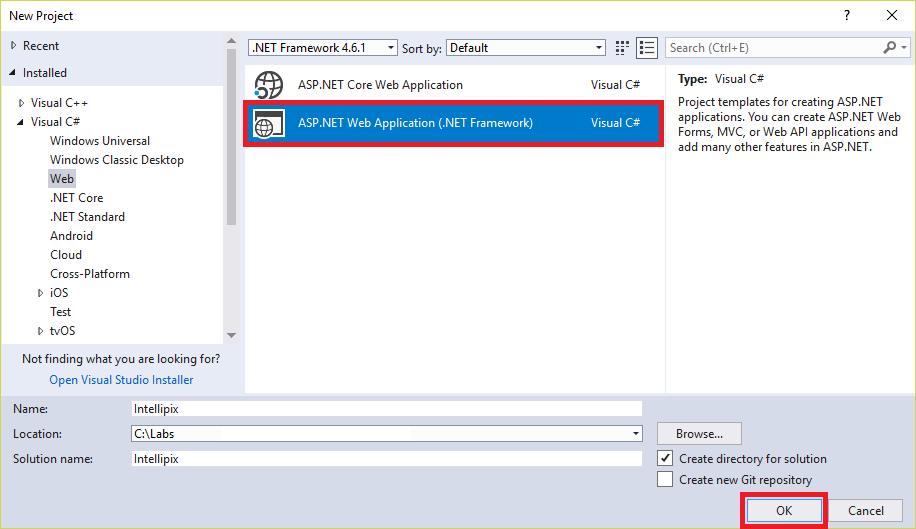
Task: Select the Web category
Action: [62, 179]
